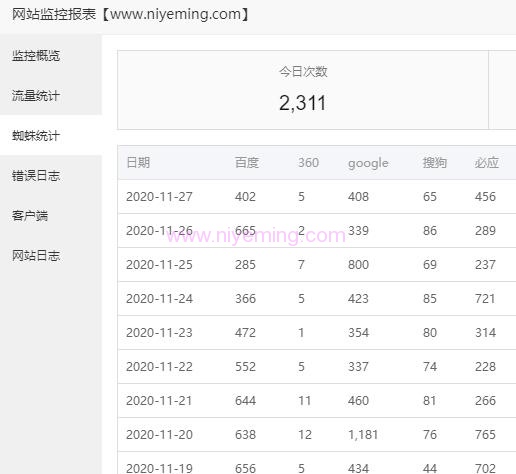516x474 pixels.
Task: Select the 2020-11-25 date row
Action: (x=317, y=265)
